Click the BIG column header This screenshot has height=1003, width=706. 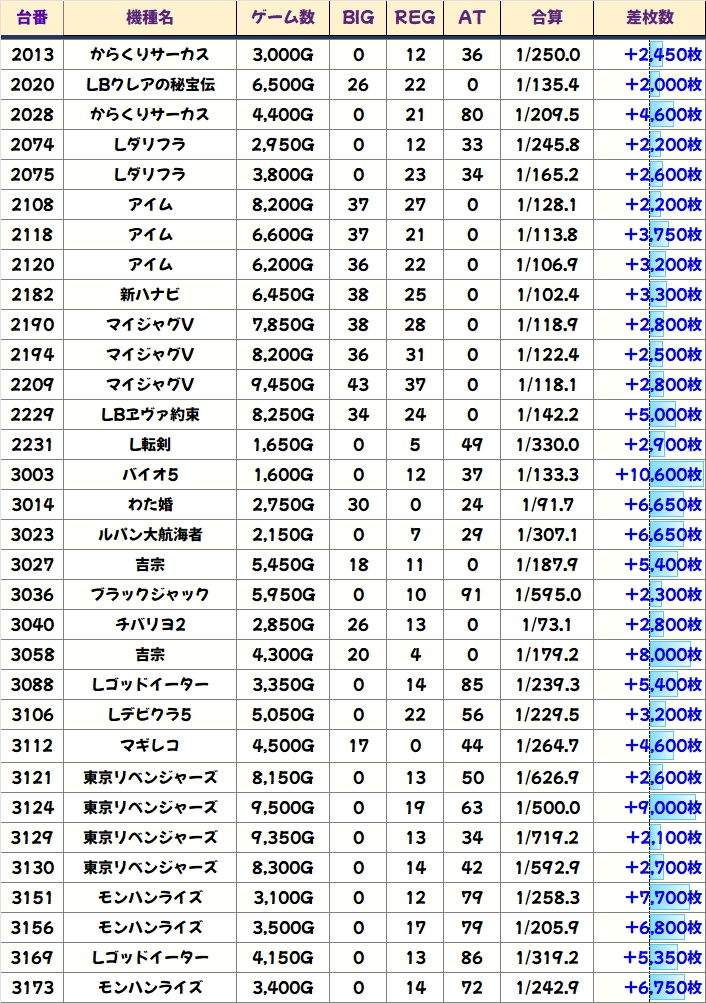click(x=358, y=18)
